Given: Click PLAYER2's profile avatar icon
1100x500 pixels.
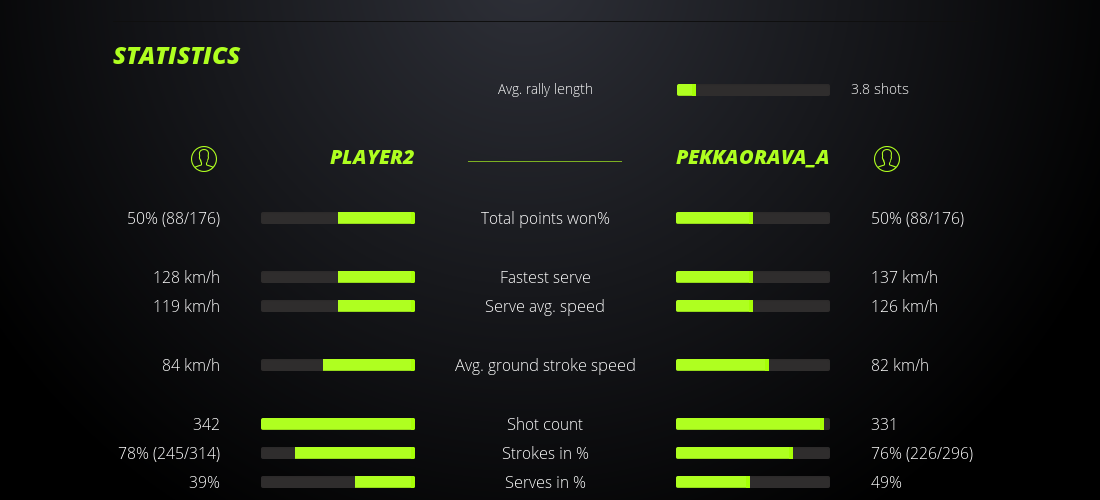Looking at the screenshot, I should [x=204, y=158].
